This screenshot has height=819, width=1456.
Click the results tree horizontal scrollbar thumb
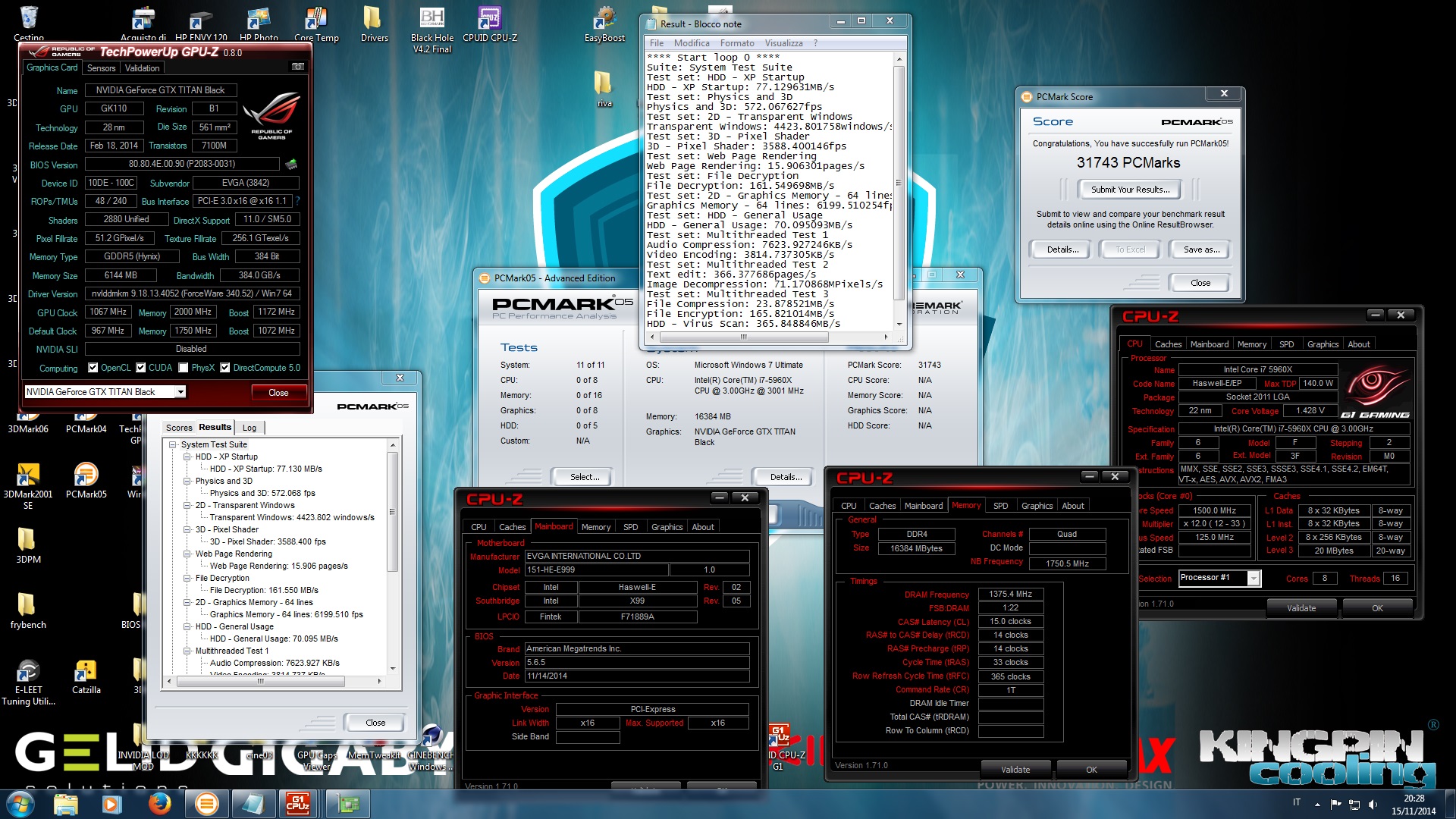[x=261, y=681]
